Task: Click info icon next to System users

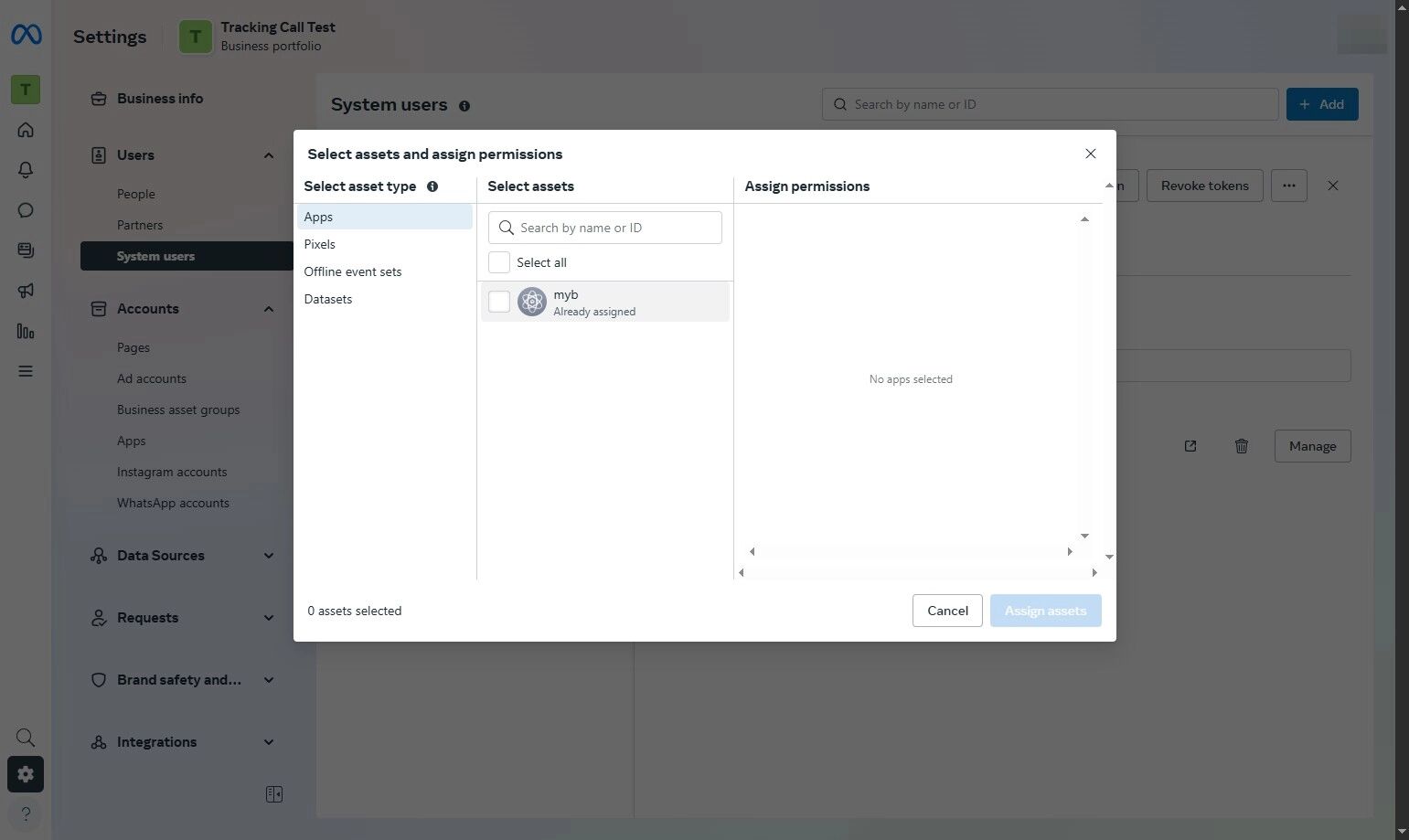Action: [464, 106]
